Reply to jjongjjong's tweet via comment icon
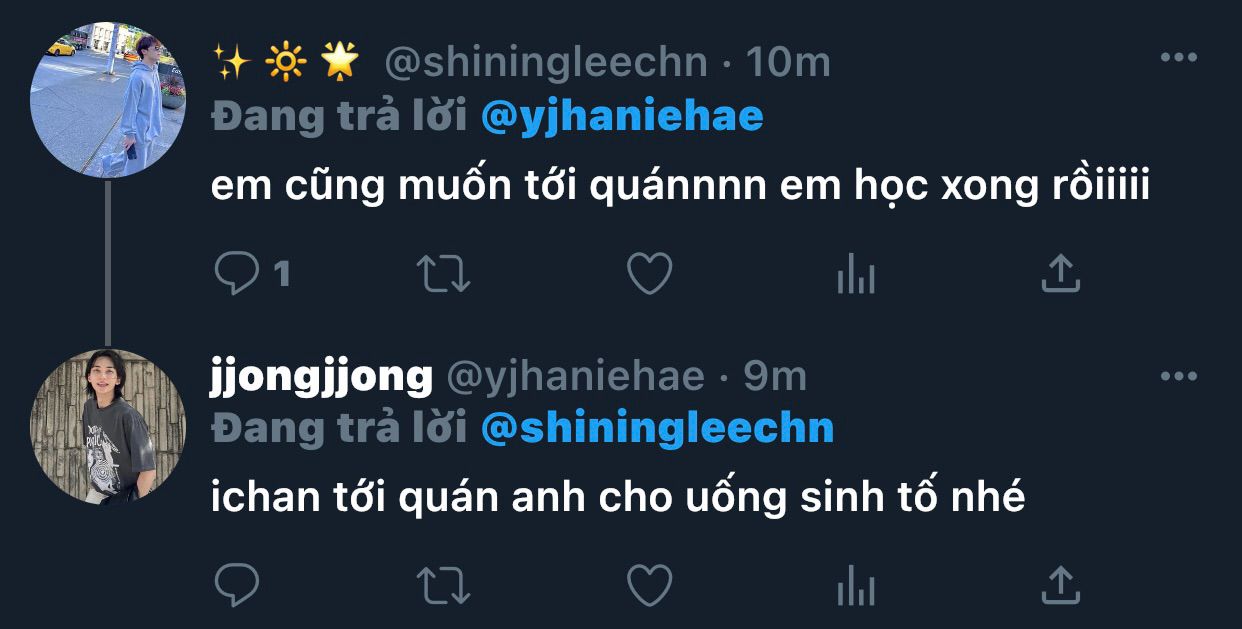Screen dimensions: 1242x629 pyautogui.click(x=237, y=585)
